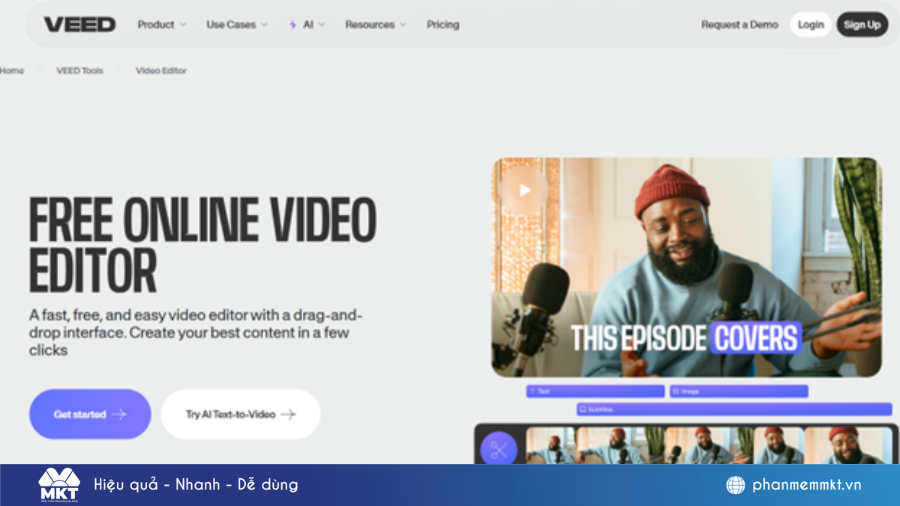Click the Login button
The image size is (900, 506).
click(811, 25)
